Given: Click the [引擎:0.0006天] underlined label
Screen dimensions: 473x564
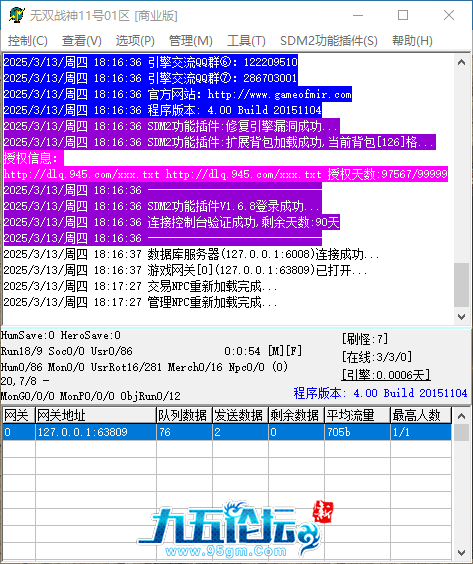Looking at the screenshot, I should click(386, 375).
